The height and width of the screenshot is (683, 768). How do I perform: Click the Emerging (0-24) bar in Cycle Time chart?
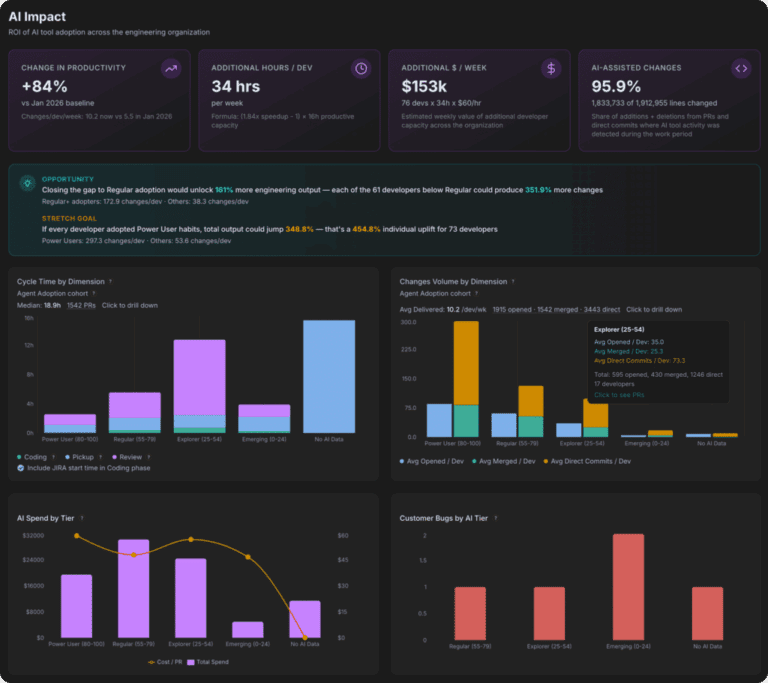(x=264, y=418)
